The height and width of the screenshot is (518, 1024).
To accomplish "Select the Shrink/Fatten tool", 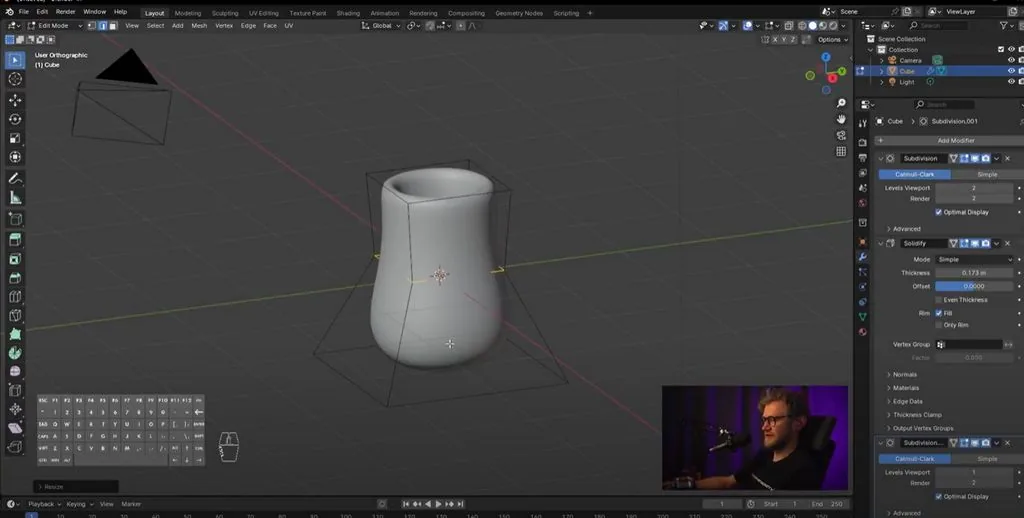I will point(15,409).
